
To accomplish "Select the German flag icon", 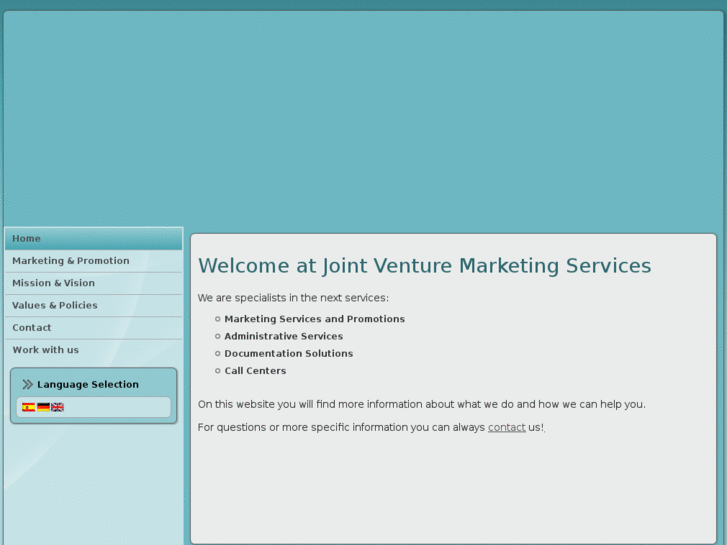I will [x=43, y=408].
